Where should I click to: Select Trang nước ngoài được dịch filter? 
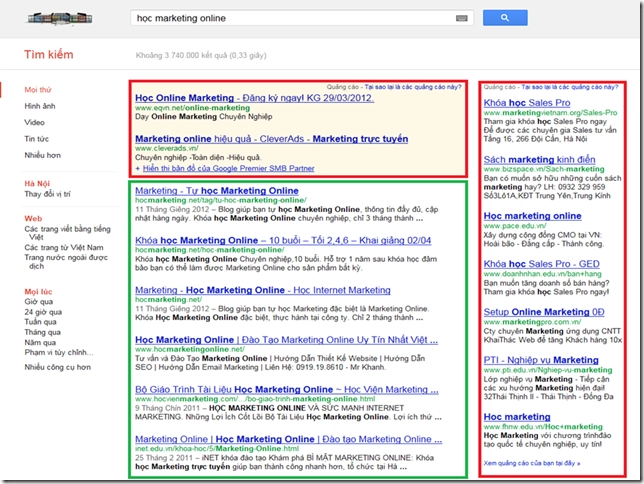(66, 262)
